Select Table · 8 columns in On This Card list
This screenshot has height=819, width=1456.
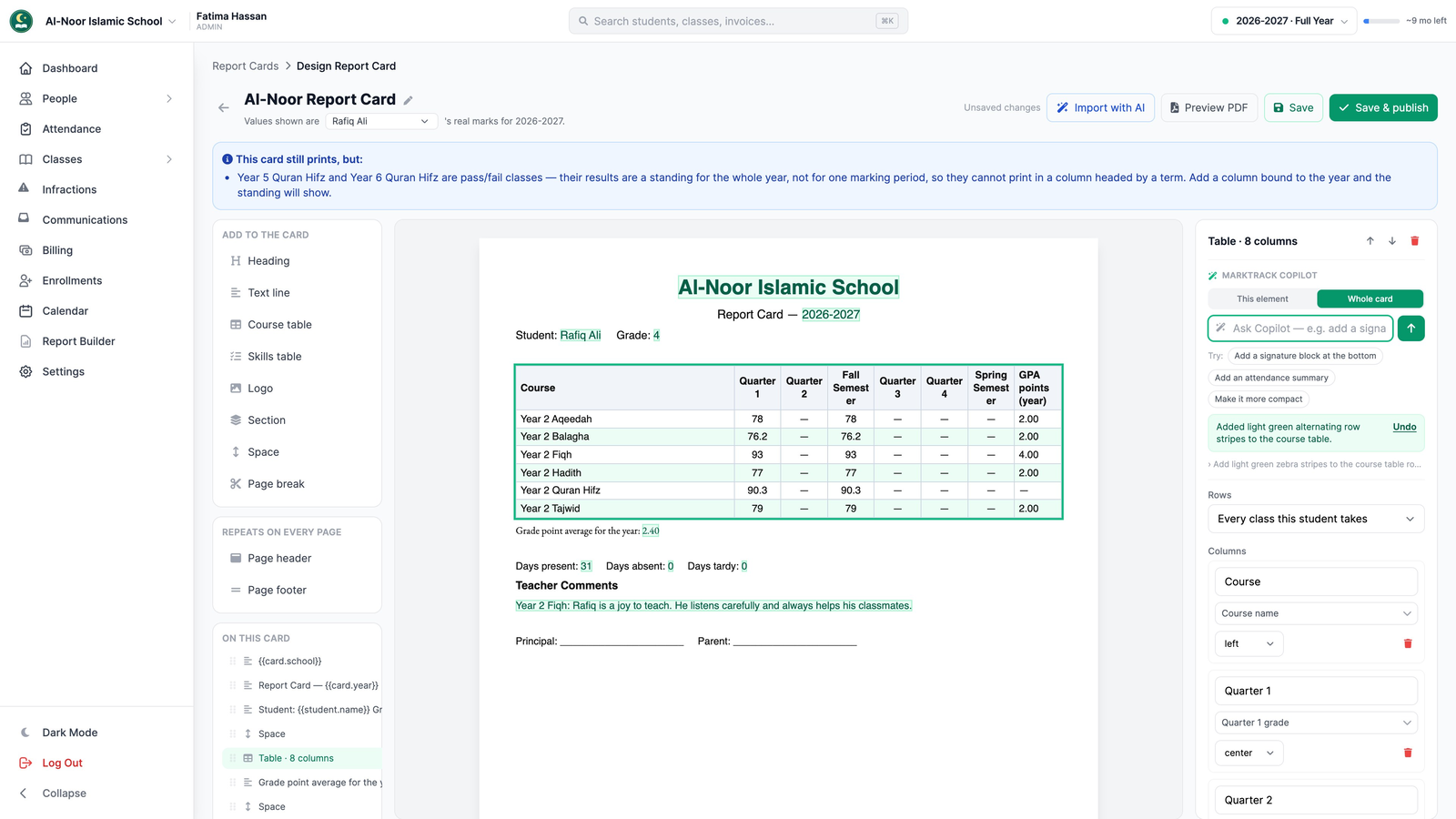click(x=300, y=758)
